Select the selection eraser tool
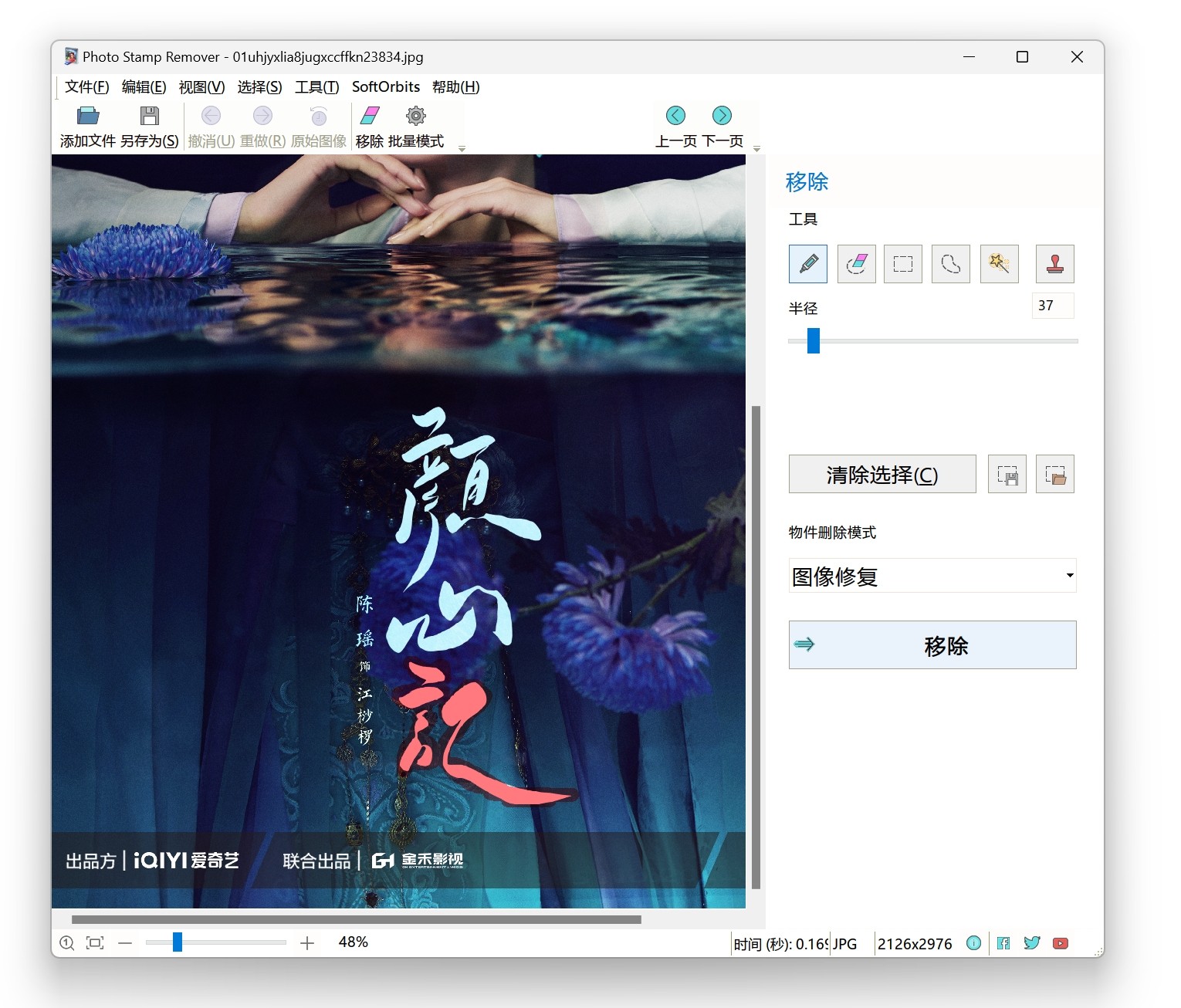The height and width of the screenshot is (1008, 1181). [856, 264]
